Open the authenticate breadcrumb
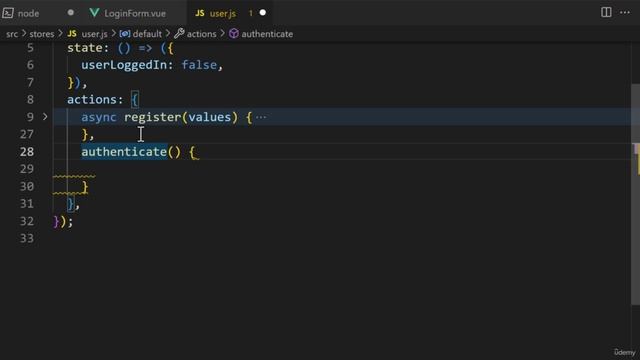Image resolution: width=640 pixels, height=360 pixels. tap(267, 34)
